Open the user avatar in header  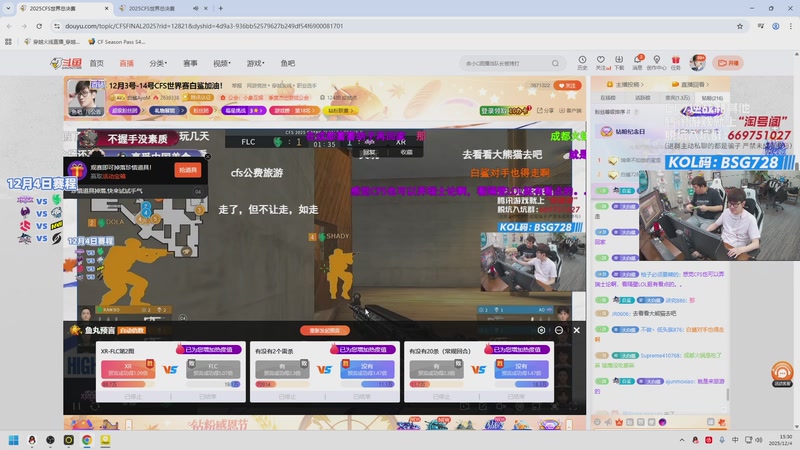click(697, 63)
